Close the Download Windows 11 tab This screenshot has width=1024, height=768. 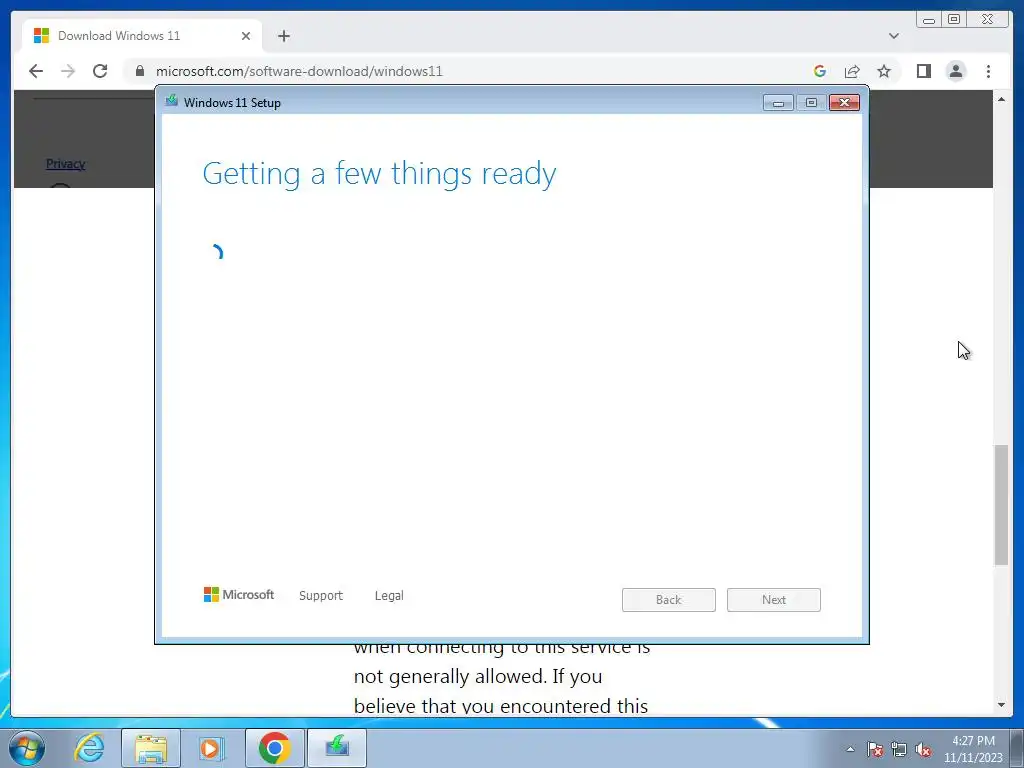pyautogui.click(x=246, y=36)
